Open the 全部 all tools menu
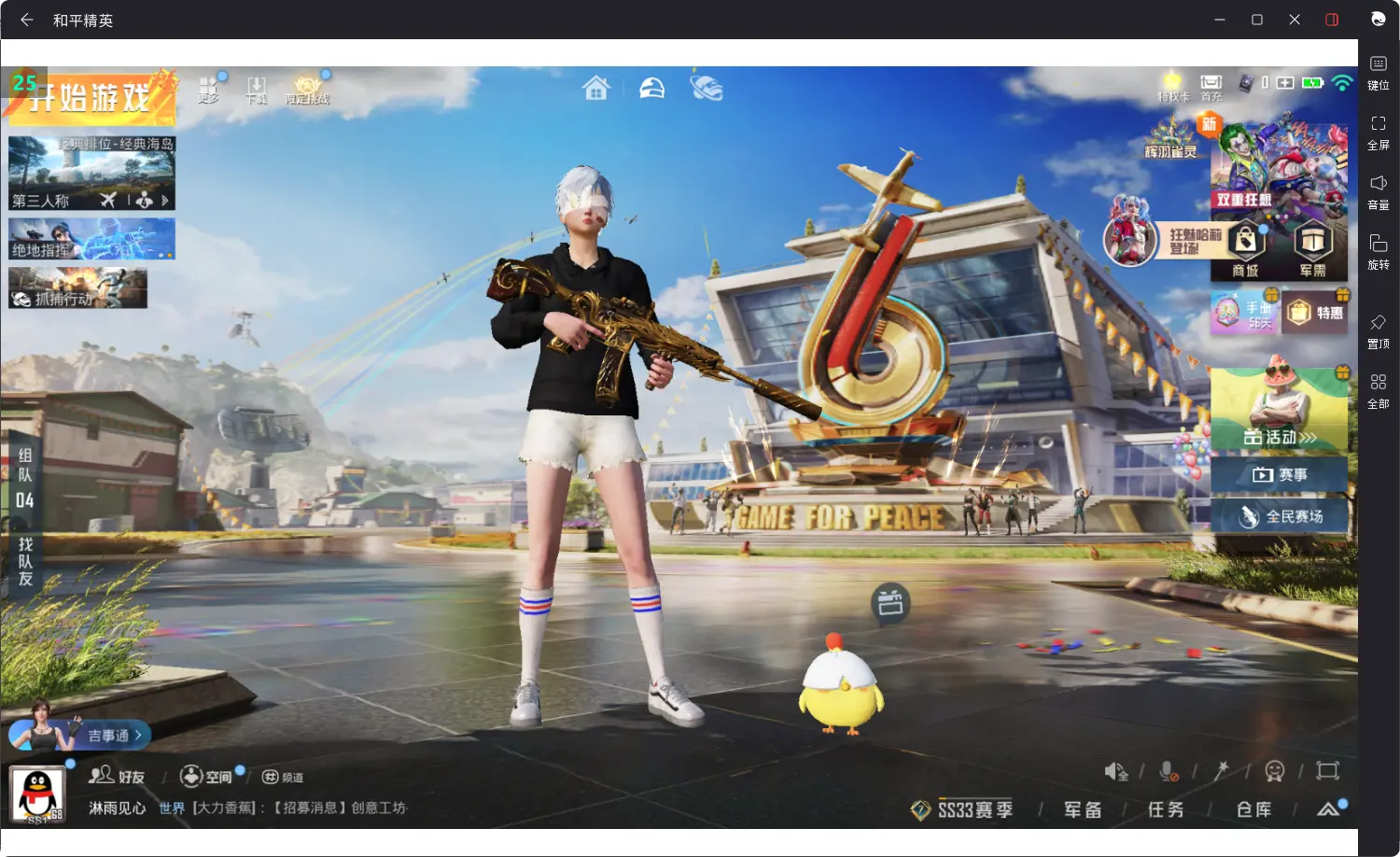Screen dimensions: 1400x857 click(x=1378, y=390)
